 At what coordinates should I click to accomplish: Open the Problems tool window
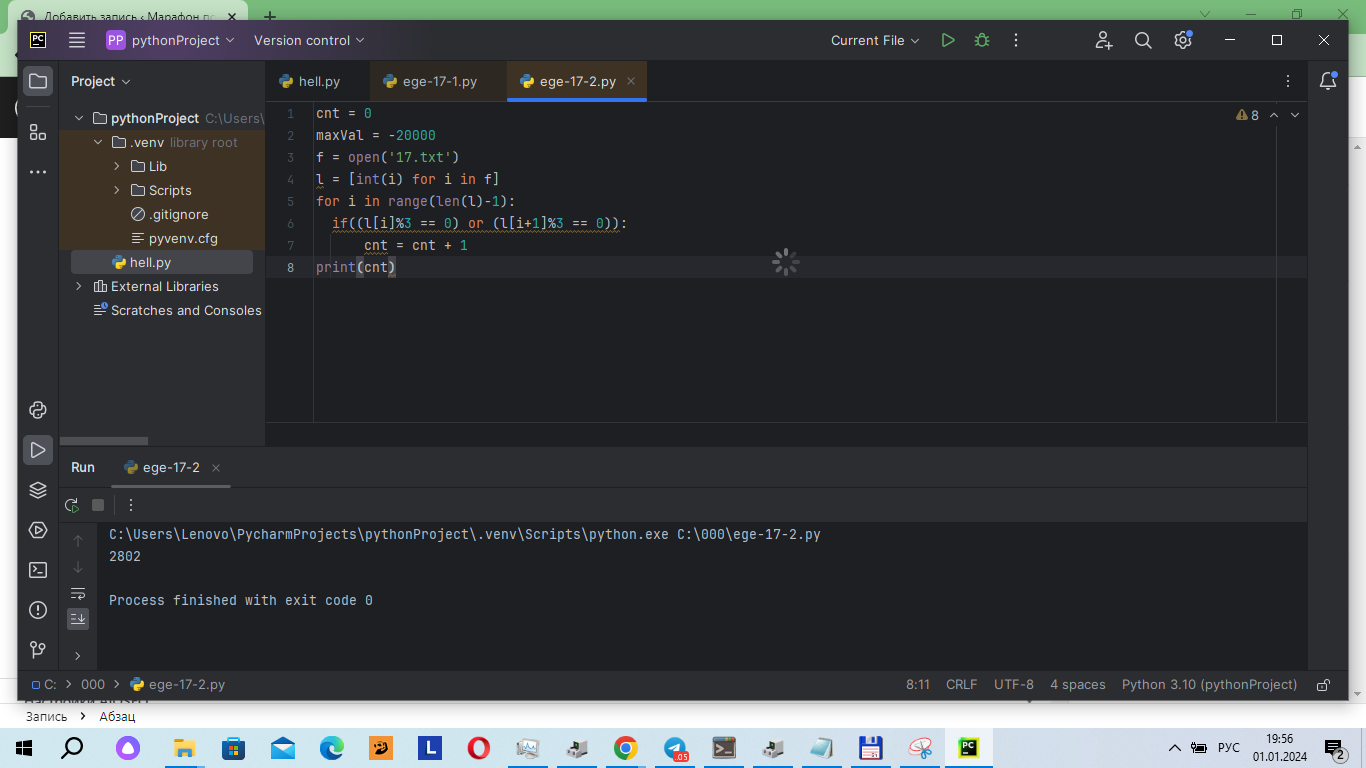coord(38,610)
